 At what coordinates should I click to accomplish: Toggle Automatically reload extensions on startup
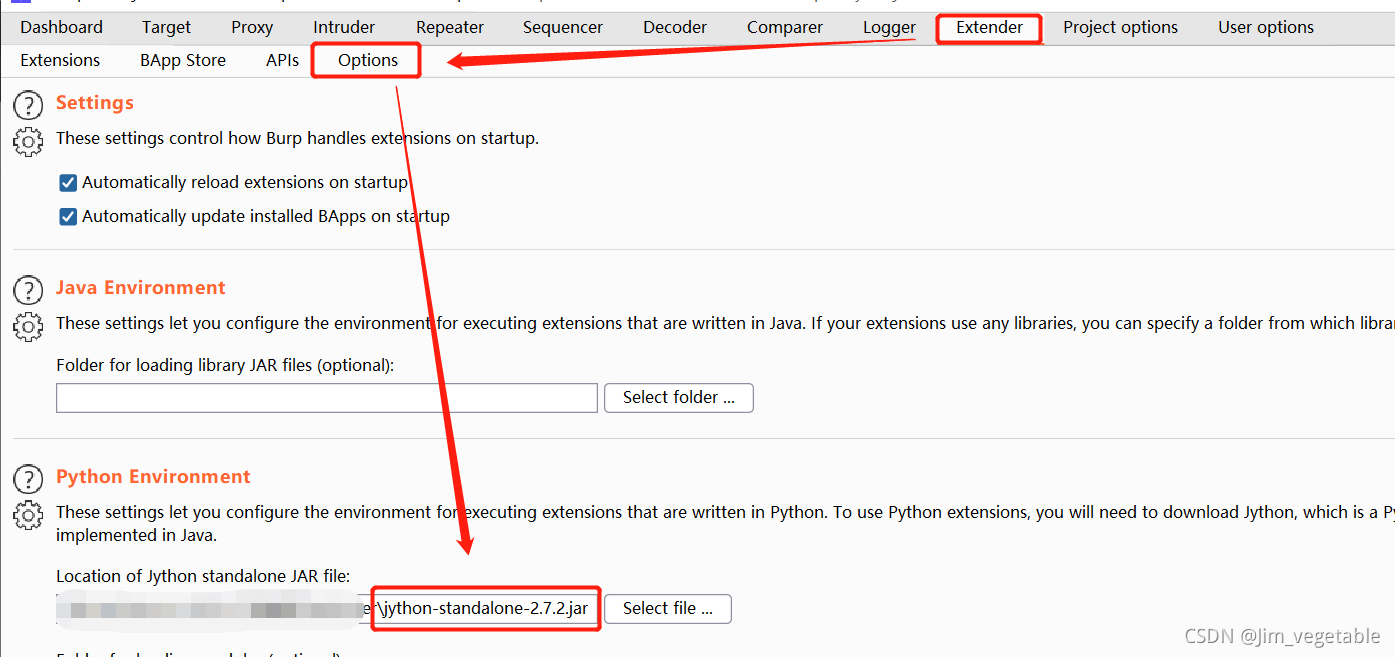click(68, 183)
